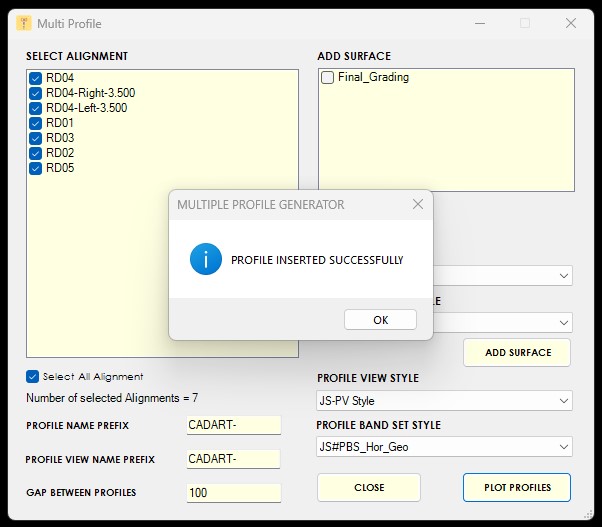Viewport: 602px width, 527px height.
Task: Uncheck the RD04 alignment
Action: (35, 78)
